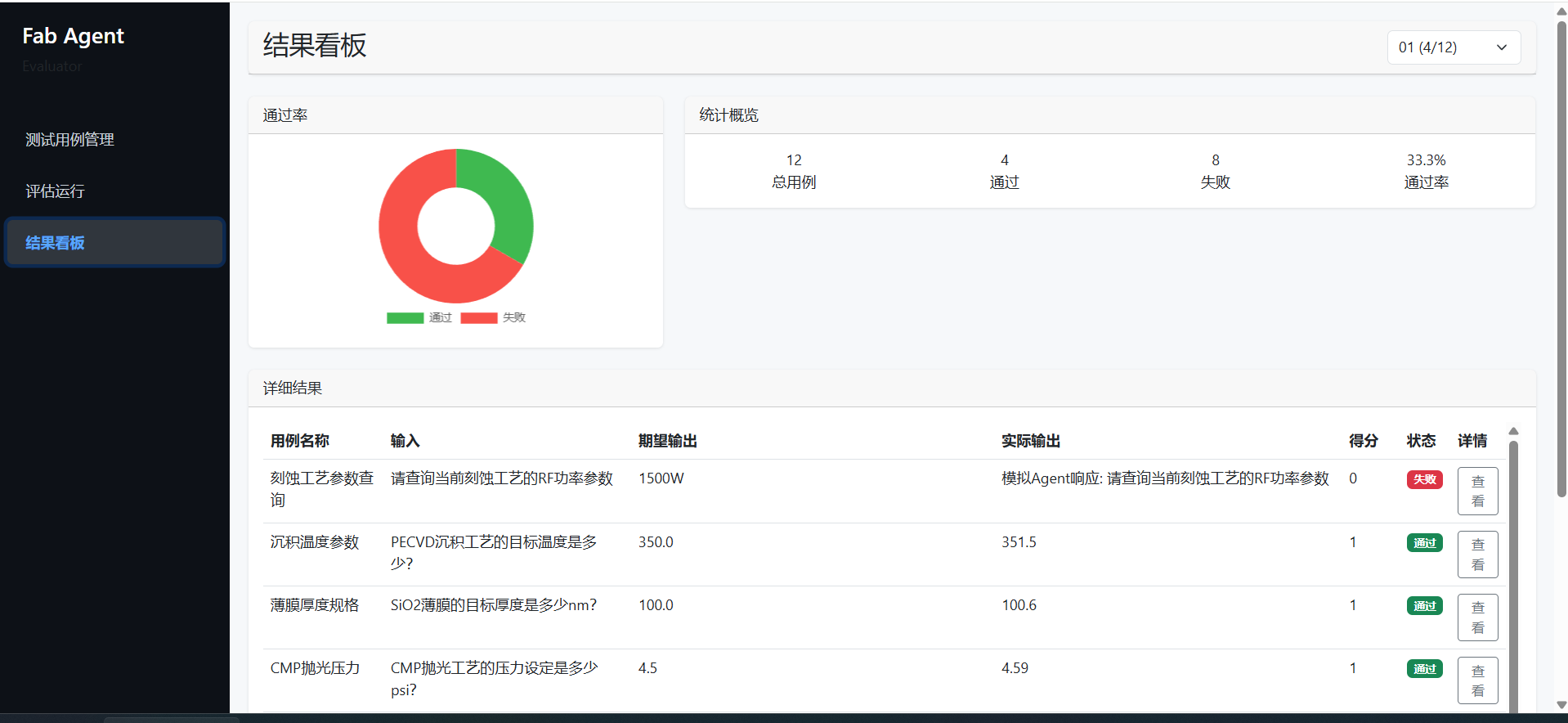Click the red 失败 status badge

1424,479
